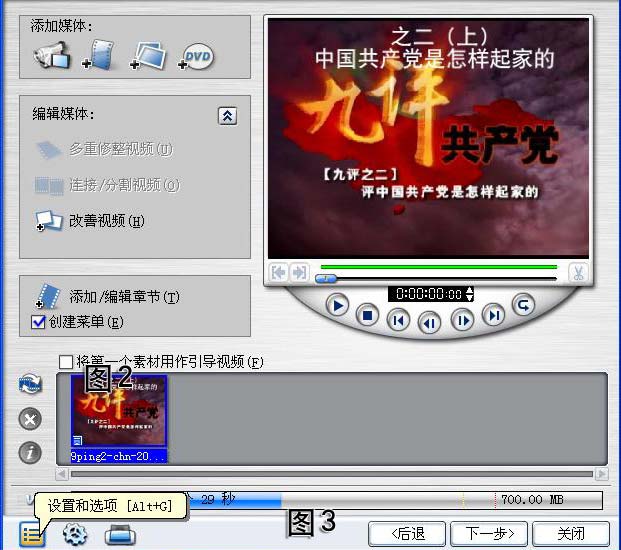Click the preview seek slider handle
Viewport: 621px width, 550px height.
[x=326, y=278]
